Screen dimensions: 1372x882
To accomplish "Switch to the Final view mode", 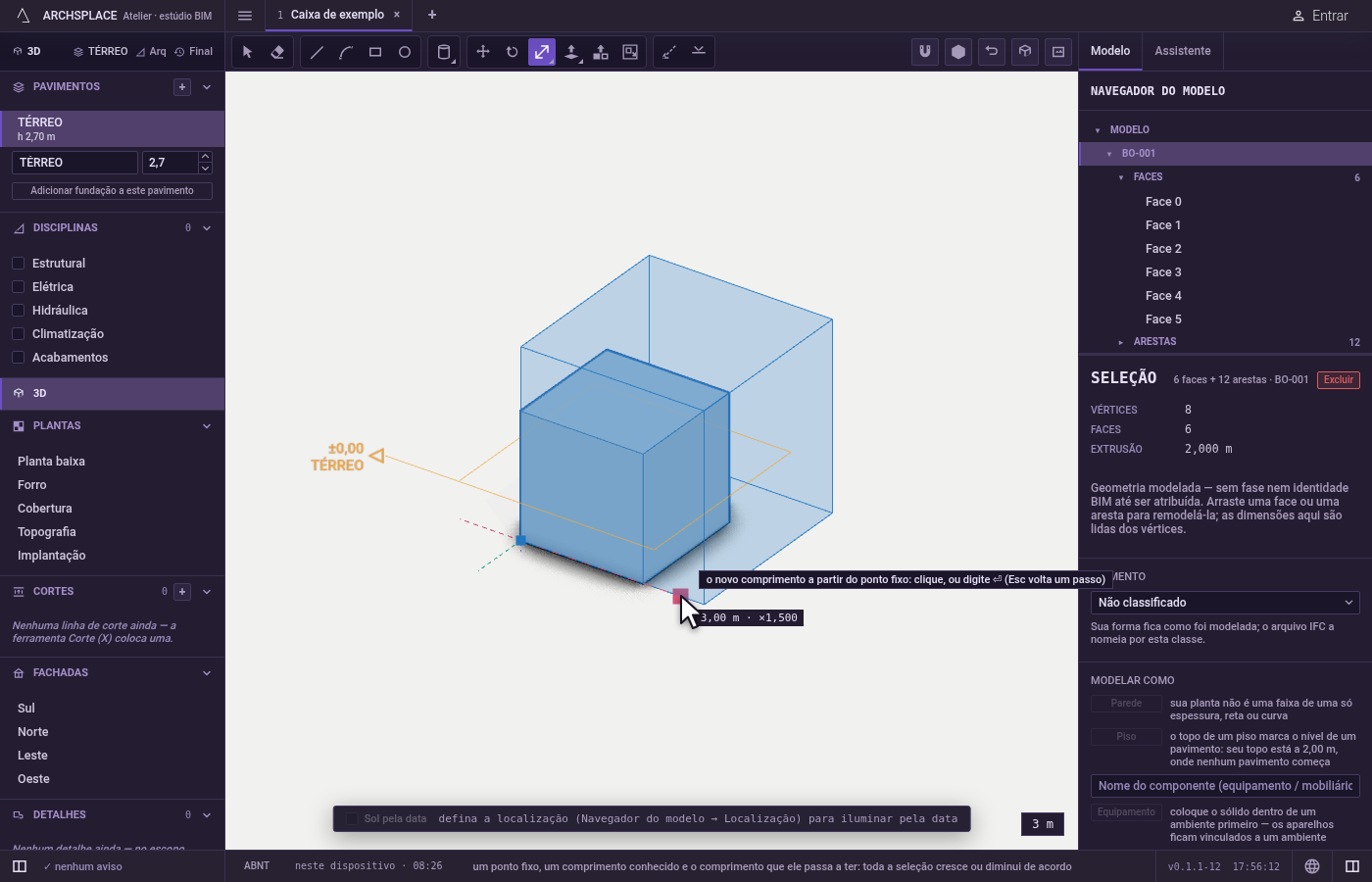I will [194, 52].
